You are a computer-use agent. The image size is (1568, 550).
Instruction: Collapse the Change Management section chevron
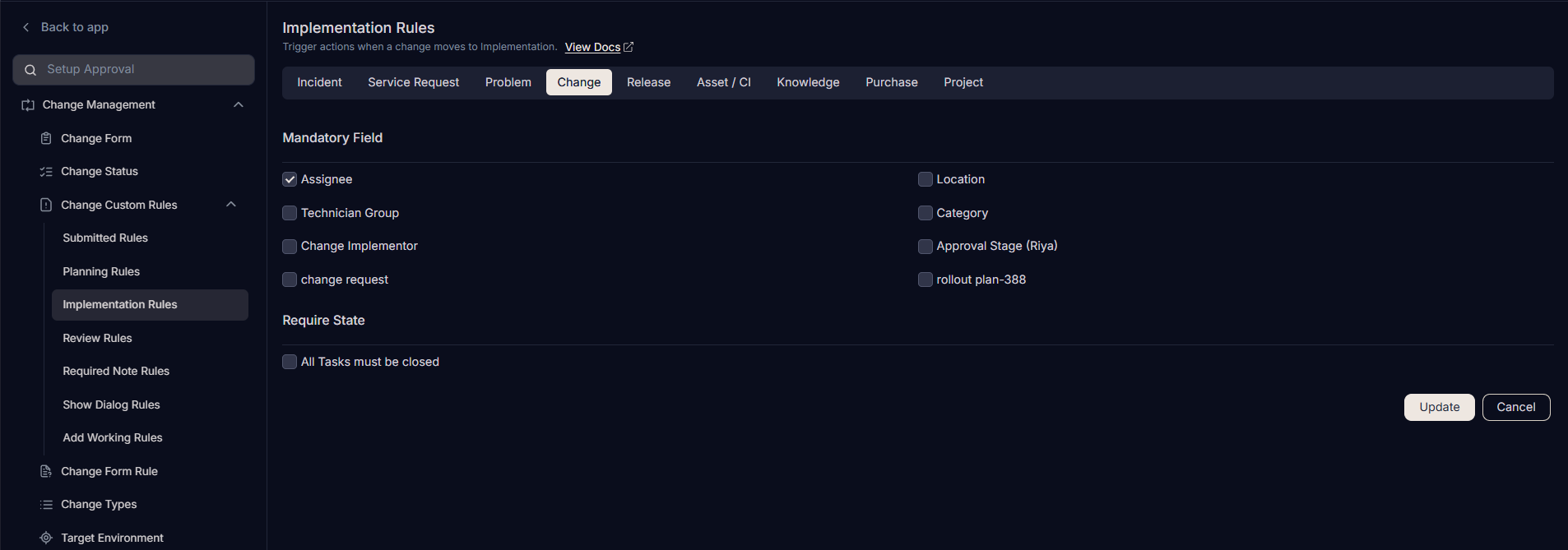coord(239,104)
